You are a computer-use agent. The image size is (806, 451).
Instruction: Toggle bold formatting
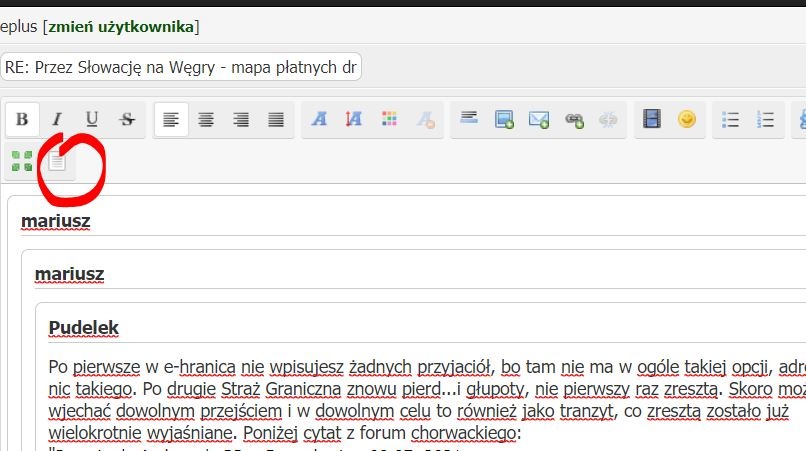pyautogui.click(x=22, y=119)
